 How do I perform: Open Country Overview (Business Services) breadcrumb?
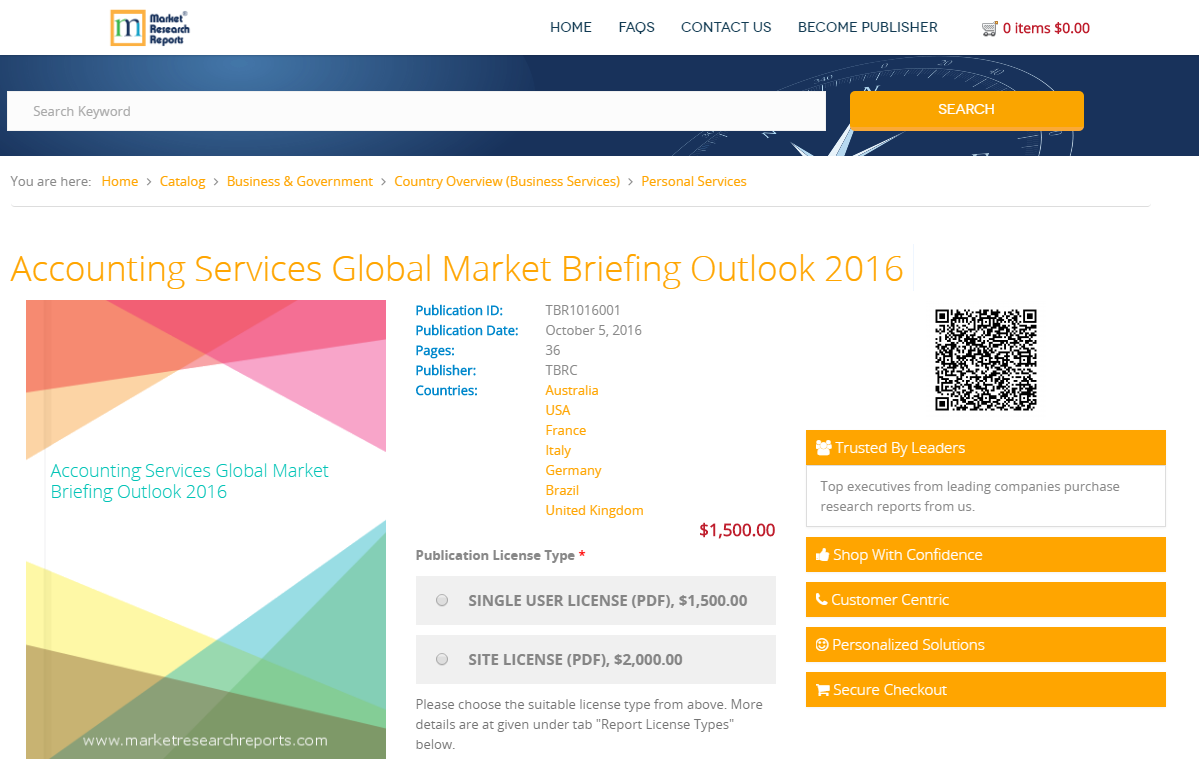(x=507, y=181)
